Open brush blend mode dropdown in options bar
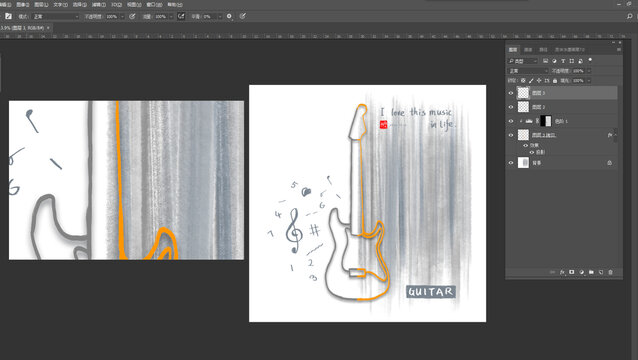Viewport: 638px width, 360px height. tap(55, 16)
